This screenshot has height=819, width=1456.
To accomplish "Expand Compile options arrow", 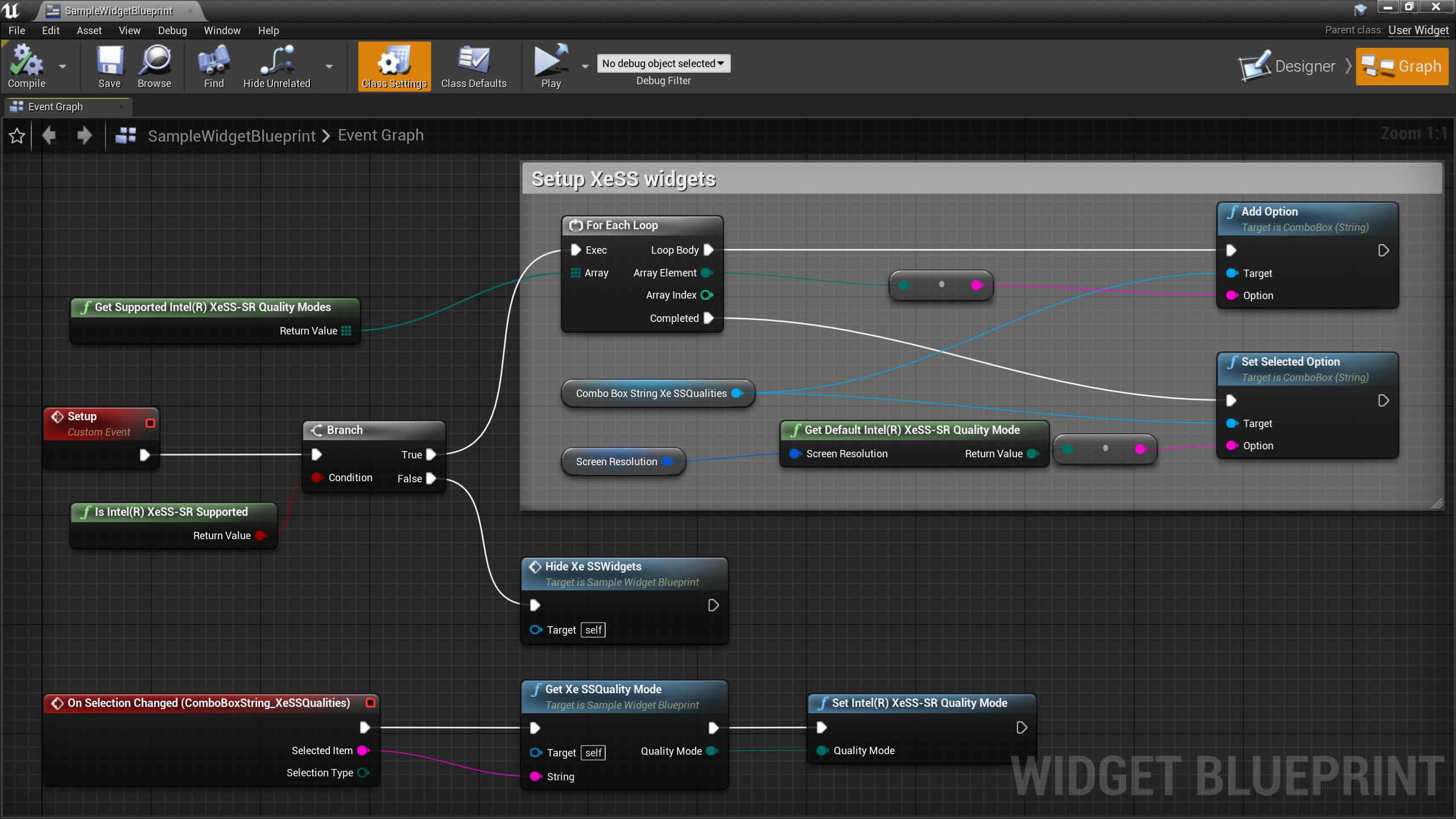I will click(x=63, y=67).
